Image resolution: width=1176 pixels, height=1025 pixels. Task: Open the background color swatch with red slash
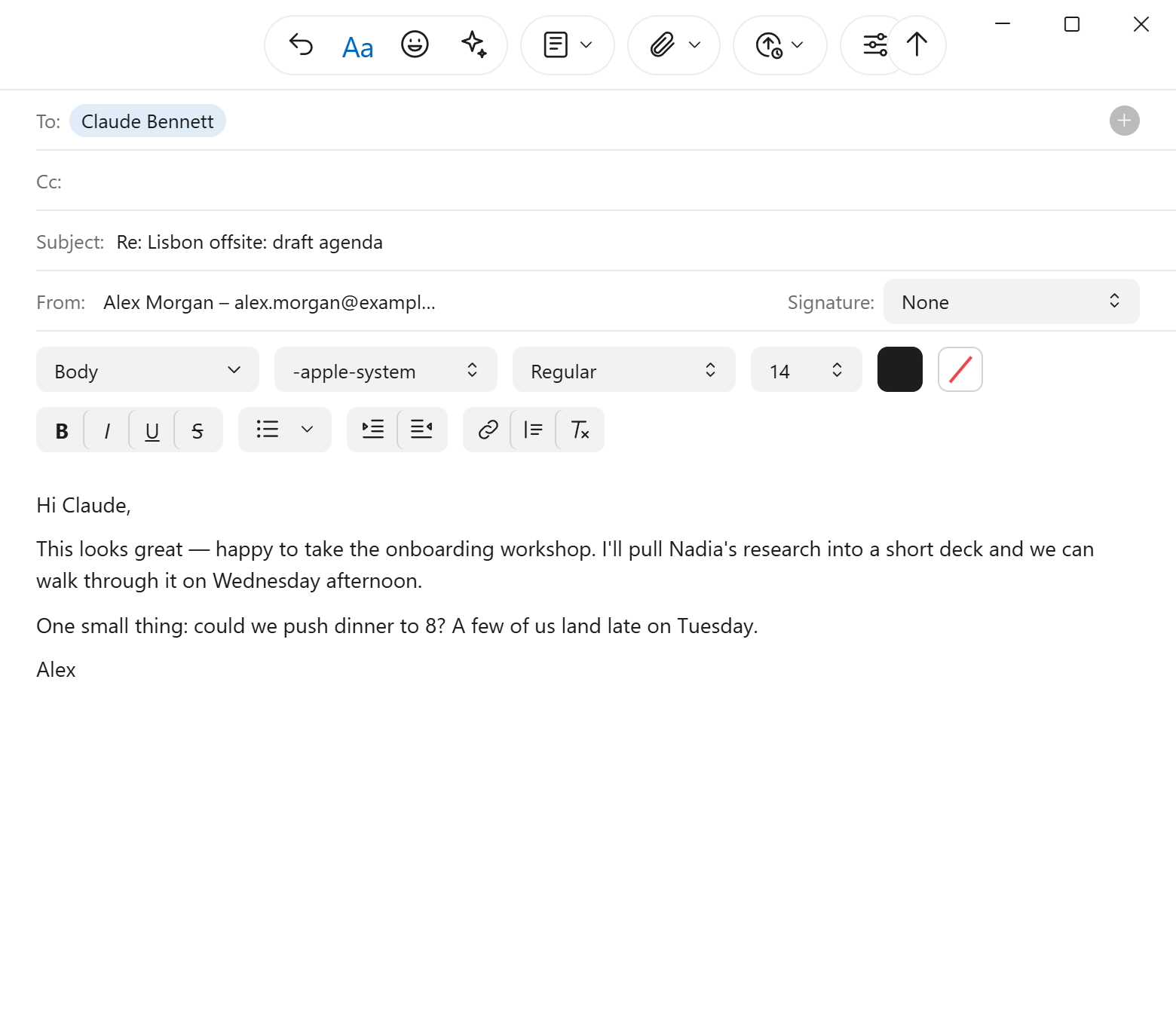pyautogui.click(x=960, y=369)
